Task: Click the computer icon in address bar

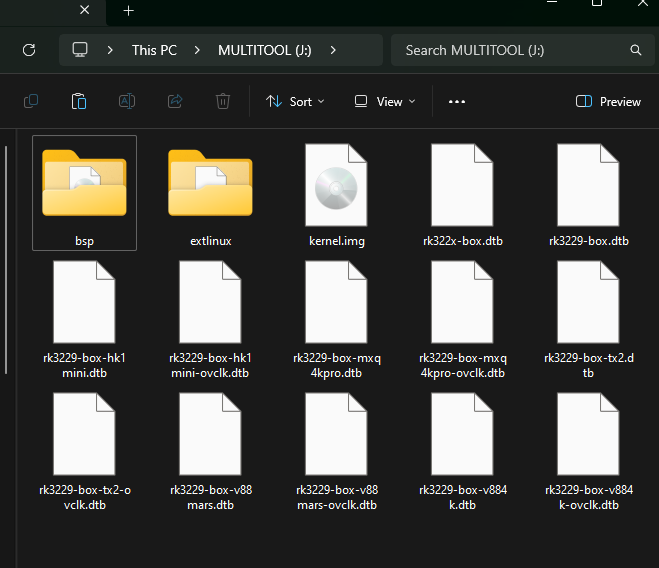Action: pos(80,50)
